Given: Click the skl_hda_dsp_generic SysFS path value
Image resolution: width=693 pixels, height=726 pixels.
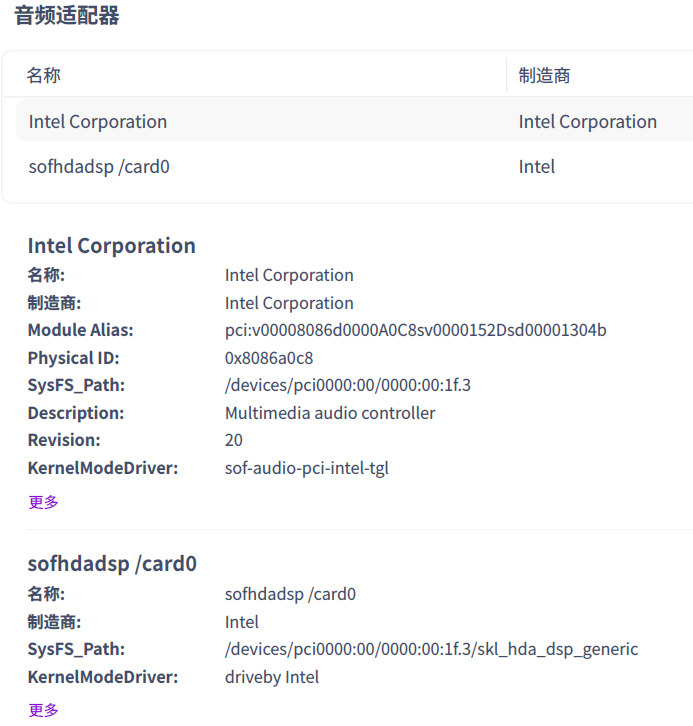Looking at the screenshot, I should [x=431, y=649].
